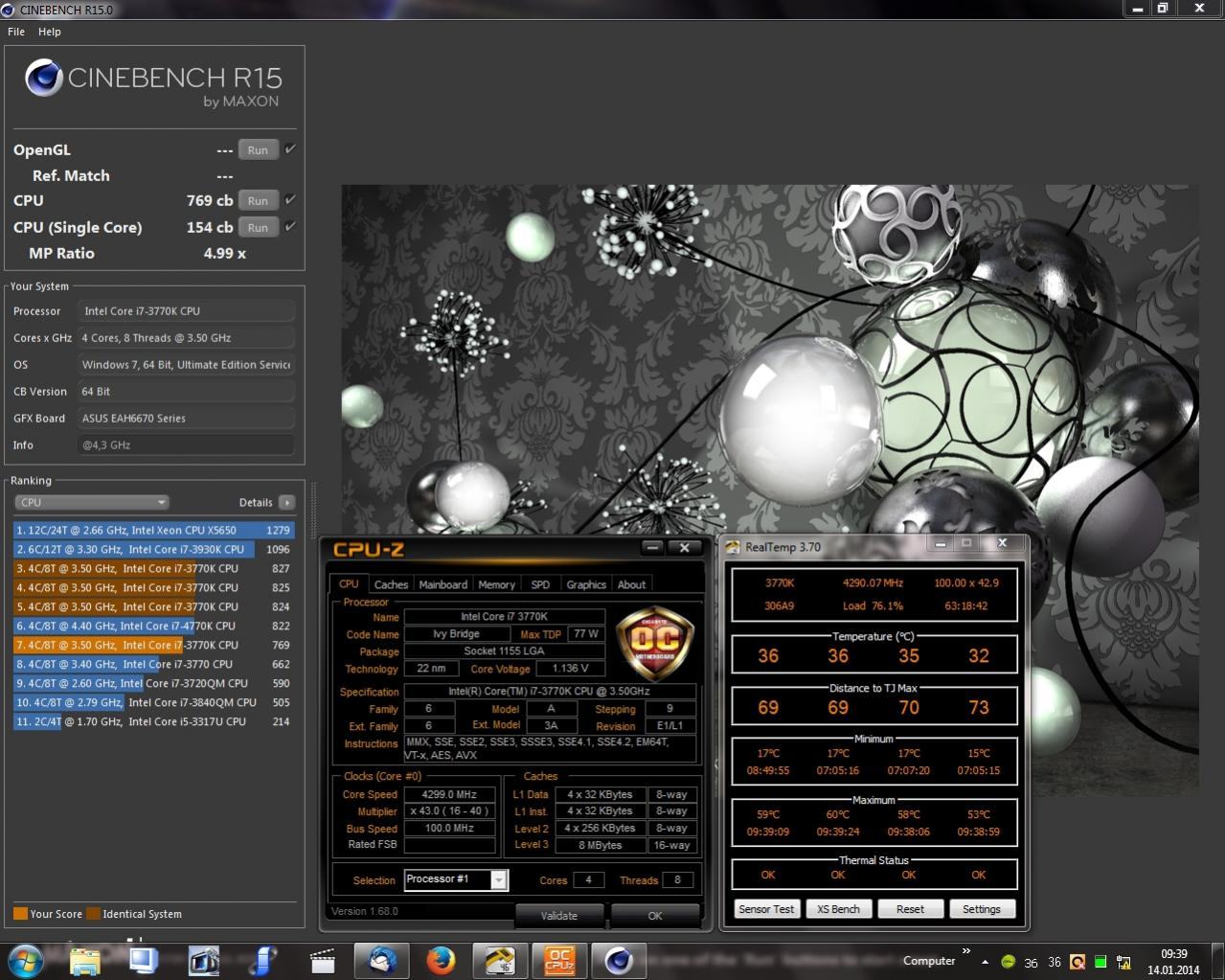Click the green battery-like tray icon
Screen dimensions: 1225x980
1100,962
